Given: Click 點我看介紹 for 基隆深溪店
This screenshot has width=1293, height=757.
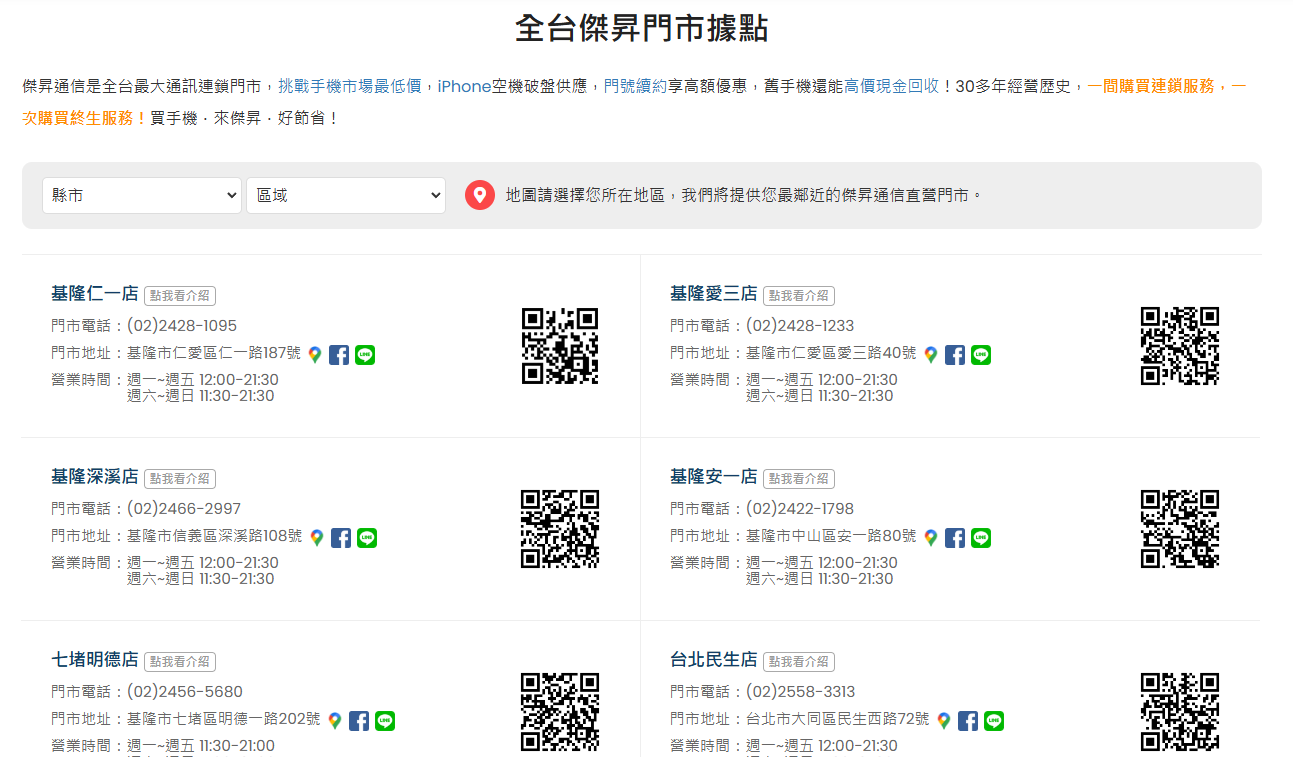Looking at the screenshot, I should point(180,479).
